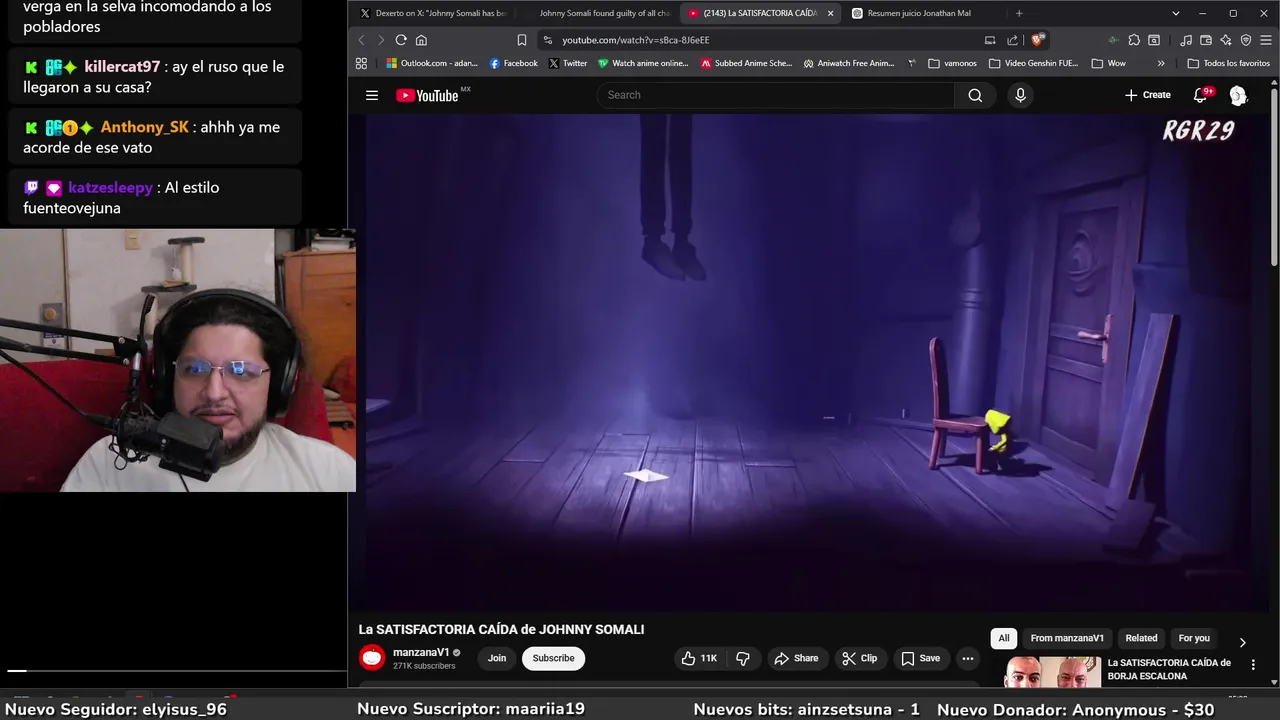Open the Todos los favoritos folder
The height and width of the screenshot is (720, 1280).
[1229, 63]
